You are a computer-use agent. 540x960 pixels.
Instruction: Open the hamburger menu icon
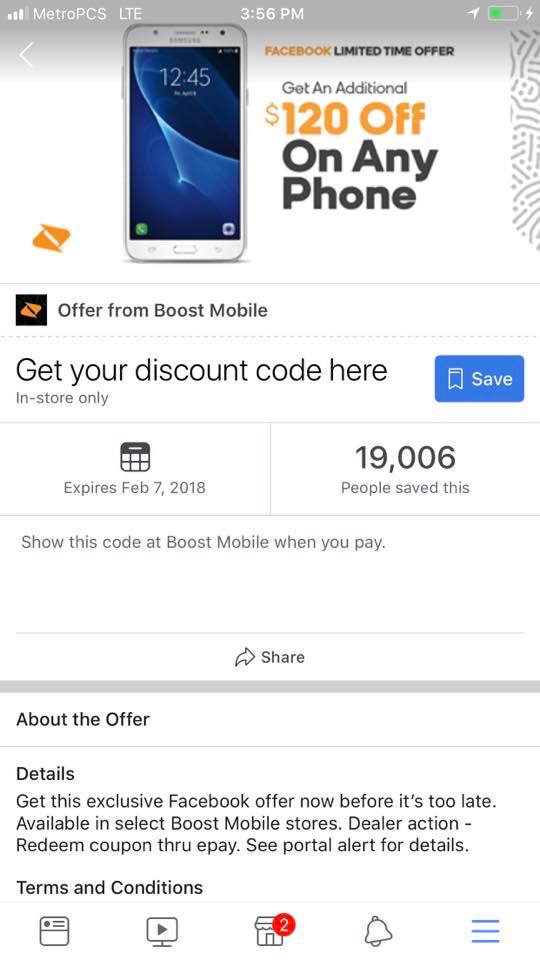click(486, 931)
